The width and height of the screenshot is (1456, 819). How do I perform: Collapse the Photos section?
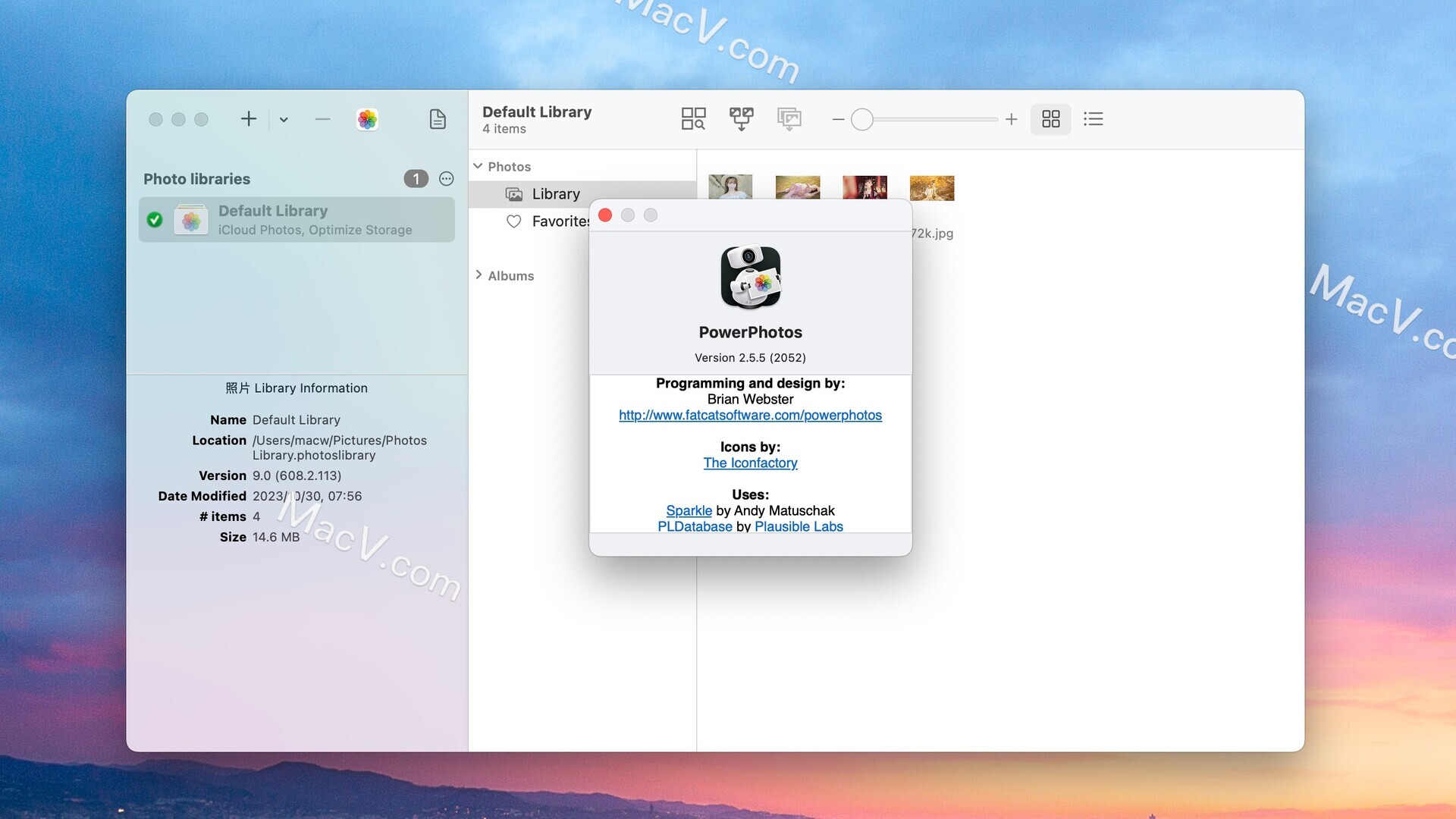click(x=478, y=166)
